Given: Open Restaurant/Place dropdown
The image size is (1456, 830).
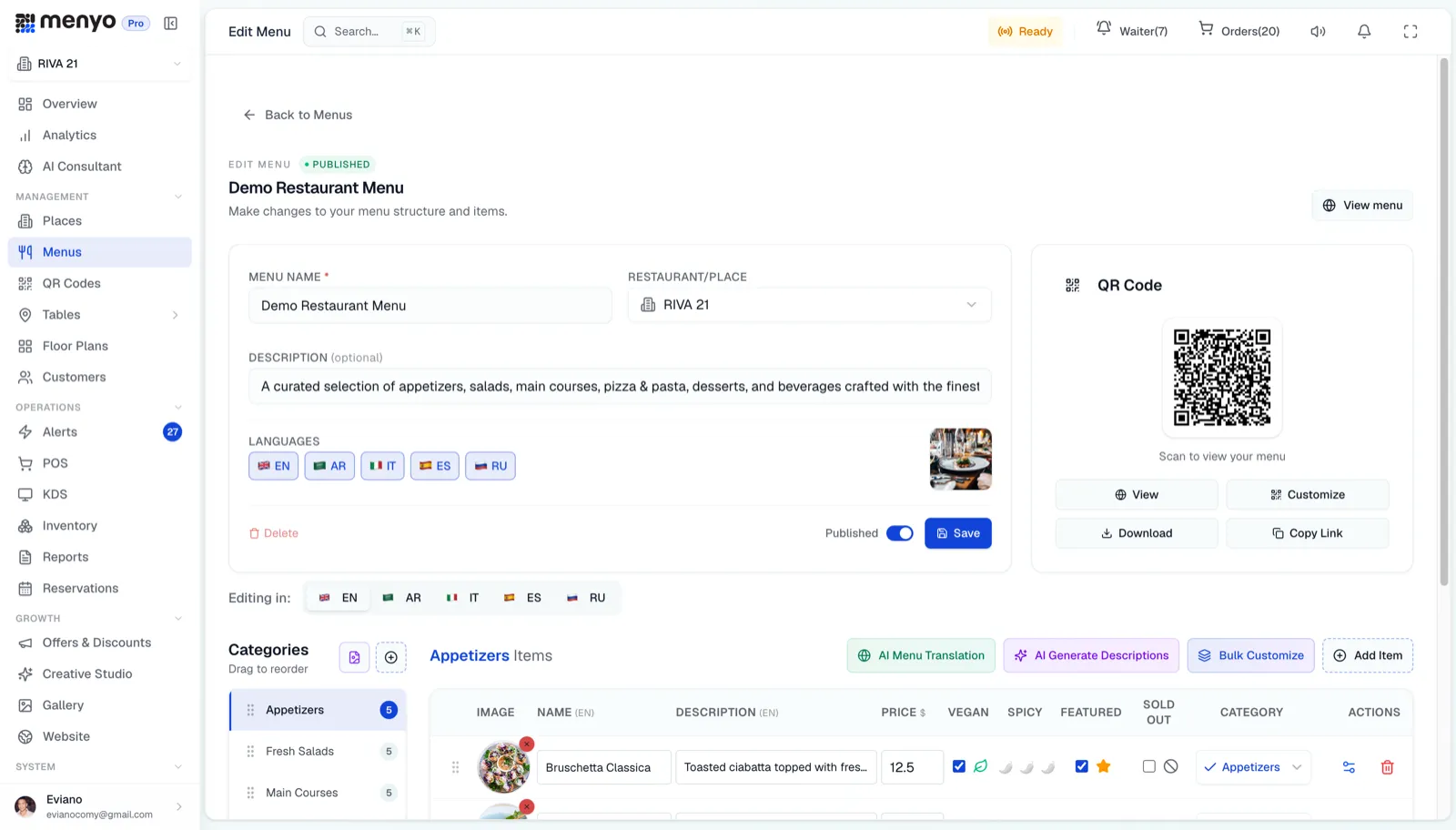Looking at the screenshot, I should pos(809,305).
